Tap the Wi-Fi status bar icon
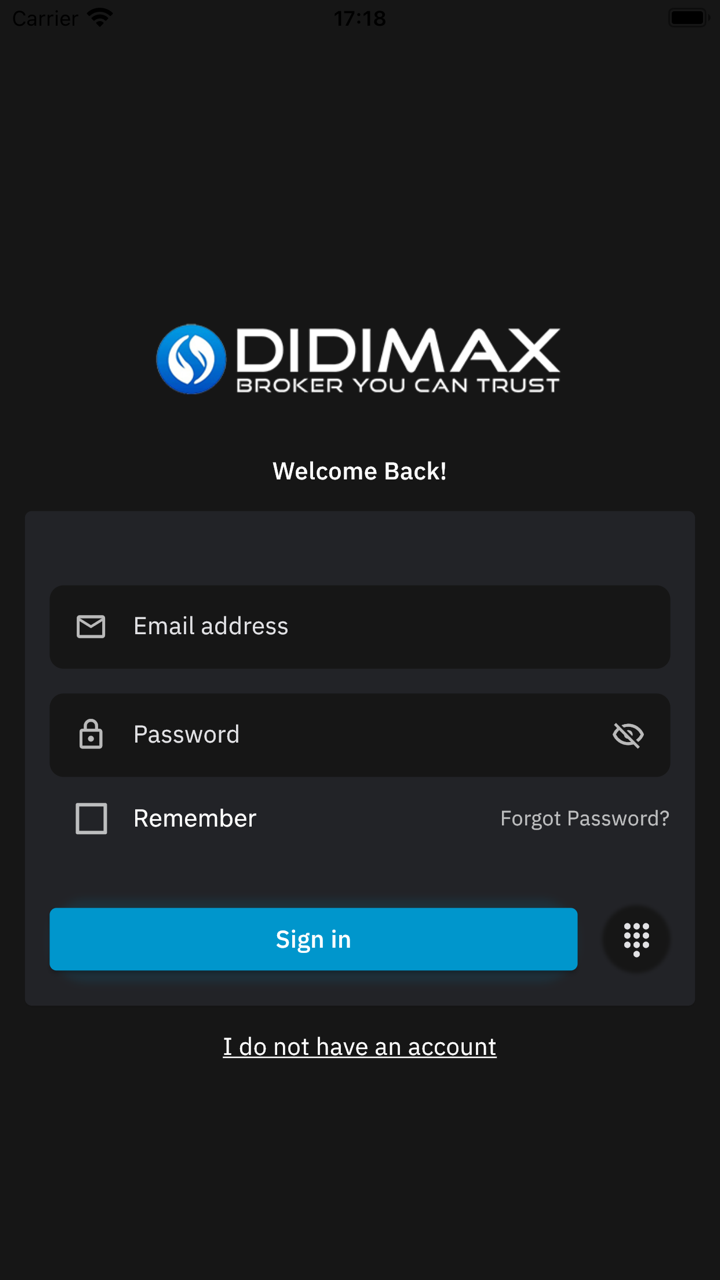 pyautogui.click(x=100, y=18)
